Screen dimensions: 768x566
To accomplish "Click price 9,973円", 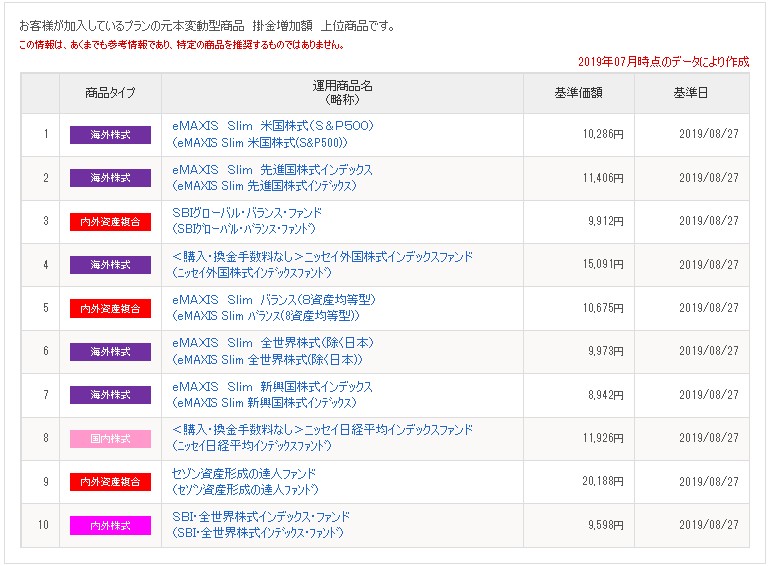I will pyautogui.click(x=606, y=351).
